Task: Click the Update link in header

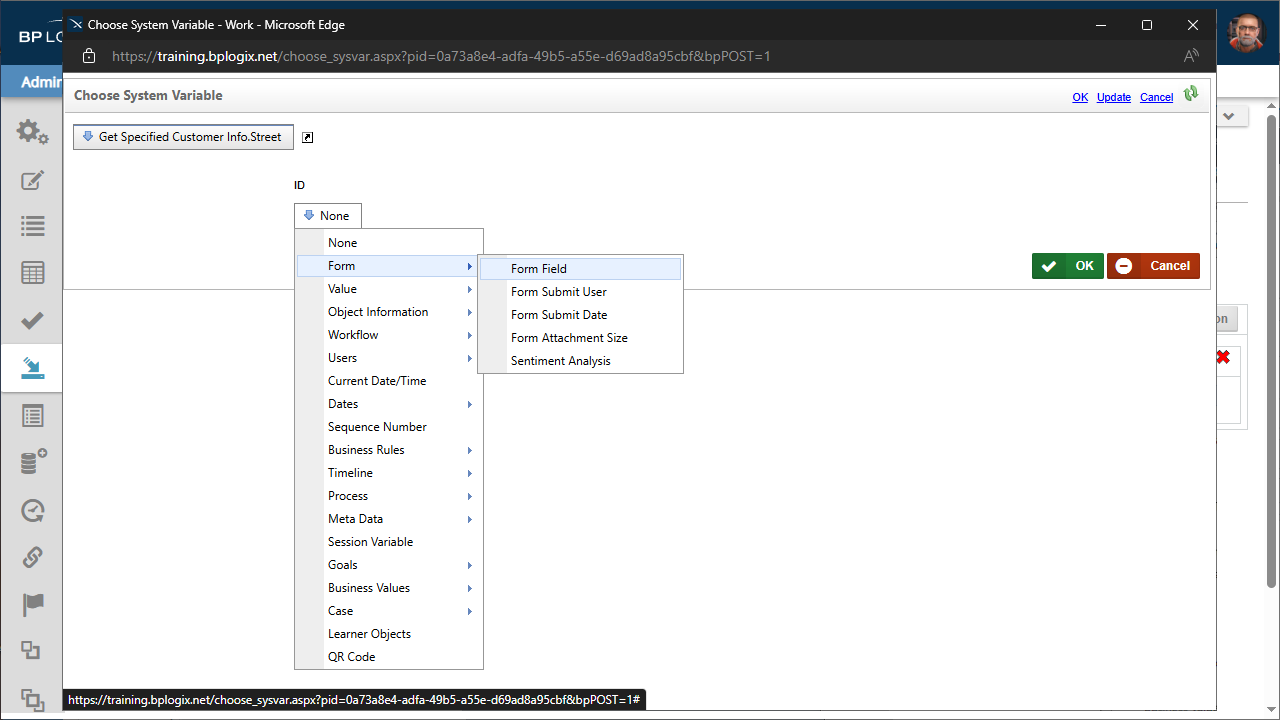Action: pos(1114,97)
